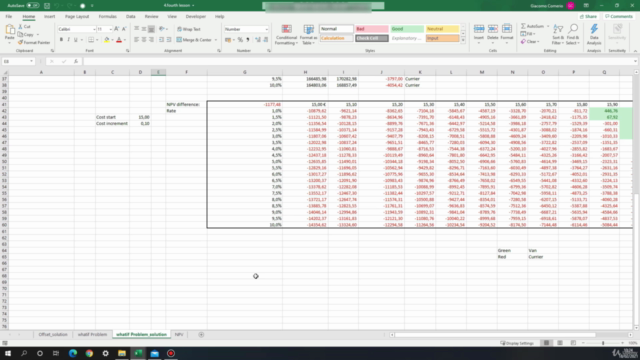Screen dimensions: 640x360
Task: Open the Borders icon
Action: [x=91, y=40]
